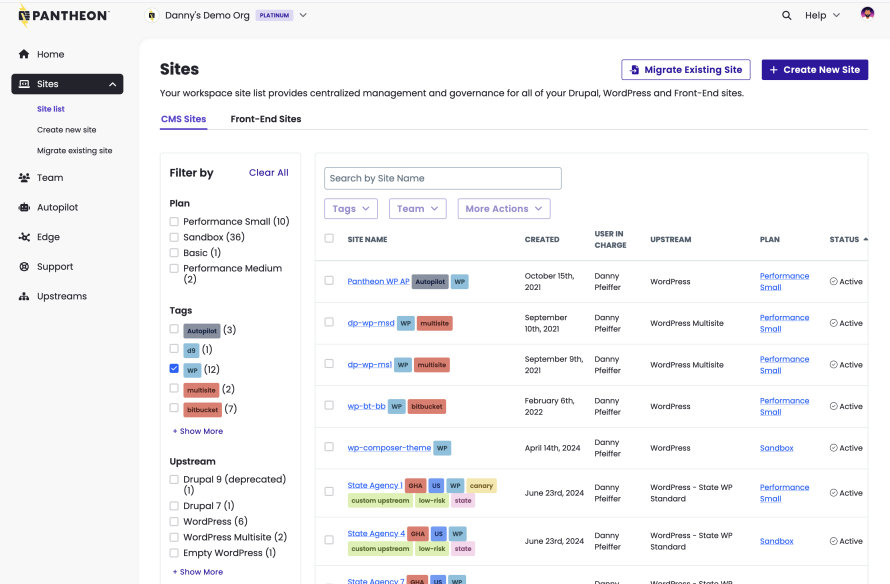Click the bitbucket tag on wp-bt-bb
Screen dimensions: 890x584
427,406
